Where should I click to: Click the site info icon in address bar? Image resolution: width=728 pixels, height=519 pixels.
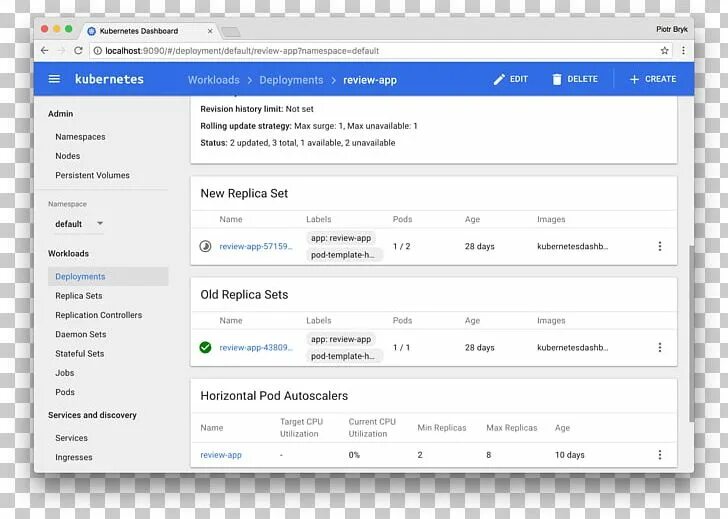coord(98,51)
